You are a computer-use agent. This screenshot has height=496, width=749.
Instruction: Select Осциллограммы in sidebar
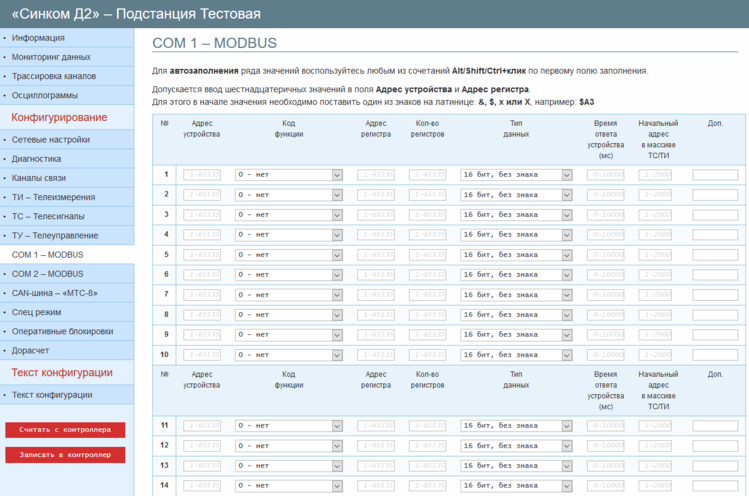pos(44,95)
